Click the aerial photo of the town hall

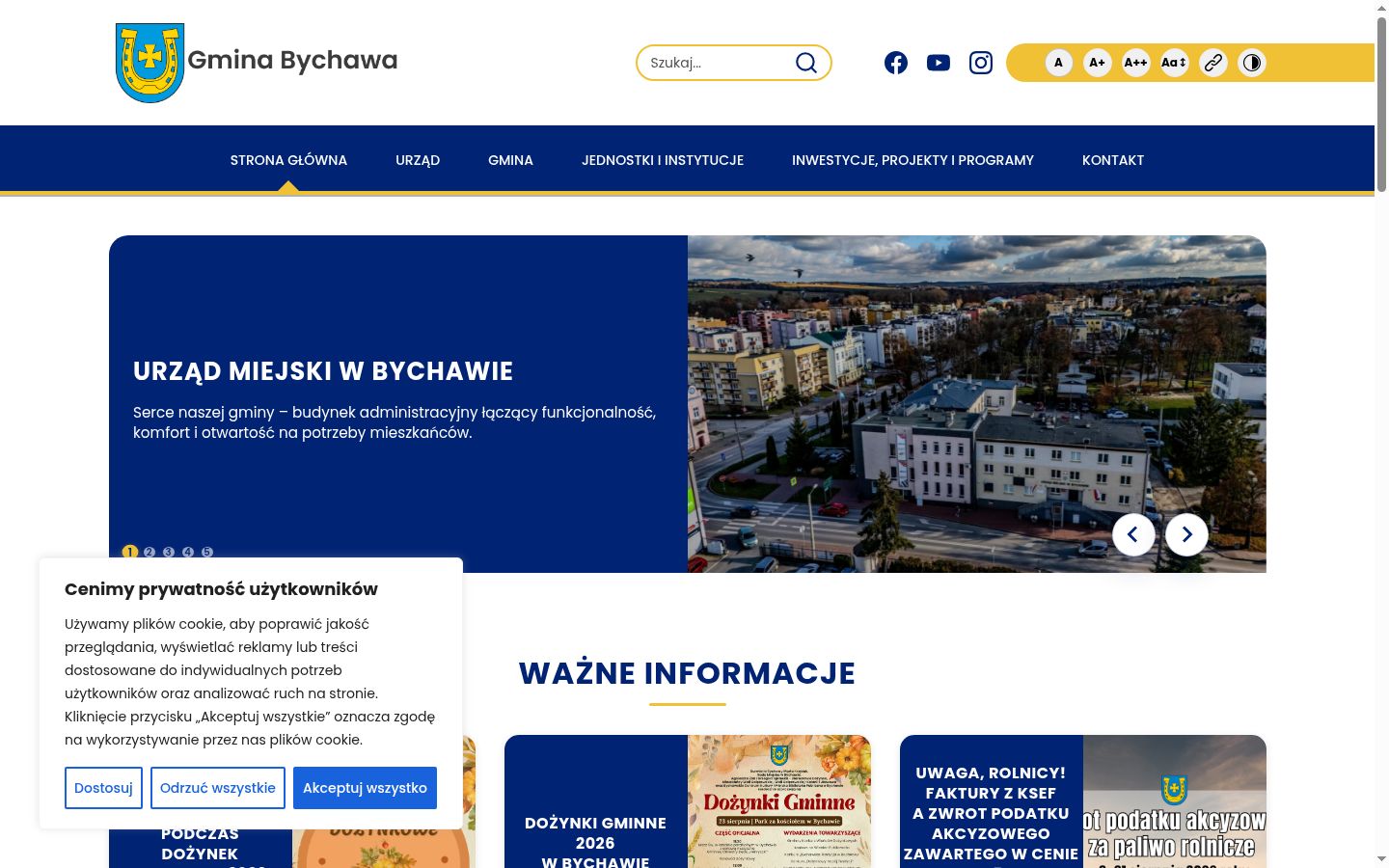pyautogui.click(x=977, y=404)
